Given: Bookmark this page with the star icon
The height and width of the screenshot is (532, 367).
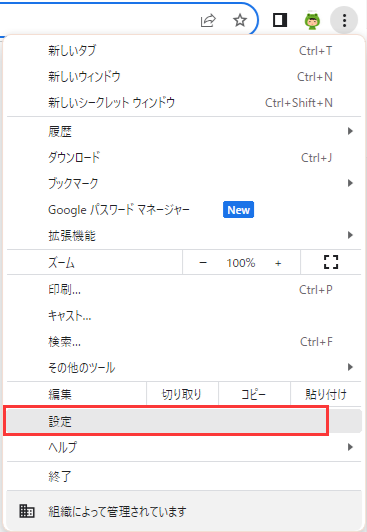Looking at the screenshot, I should (x=240, y=21).
